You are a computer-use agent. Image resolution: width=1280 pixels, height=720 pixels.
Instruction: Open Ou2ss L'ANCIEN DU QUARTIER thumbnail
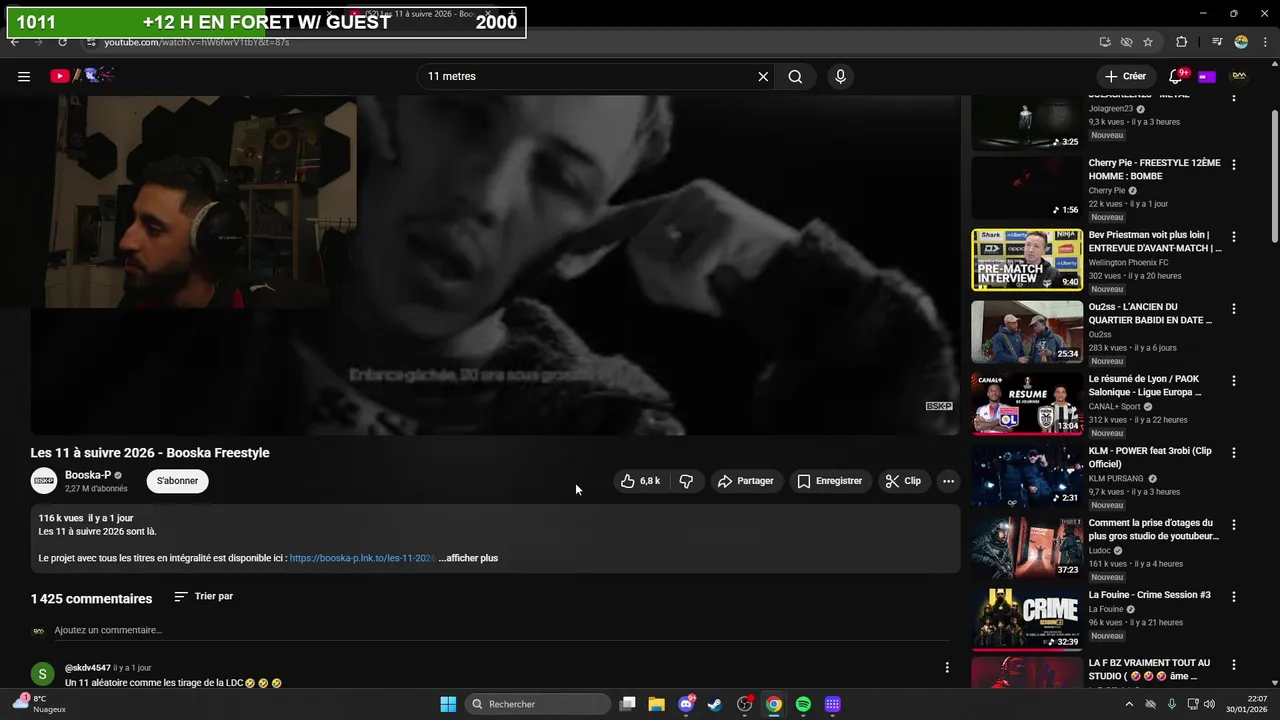(1027, 331)
